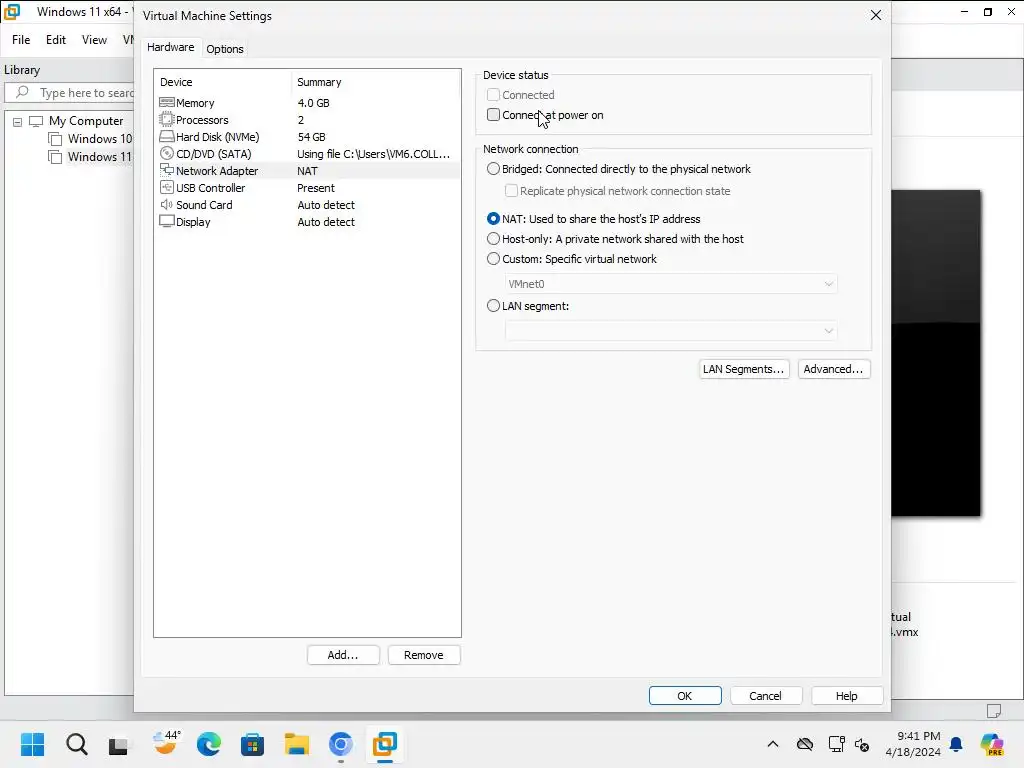Click the "54 GB" hard disk summary
Screen dimensions: 1024x768
[x=312, y=136]
